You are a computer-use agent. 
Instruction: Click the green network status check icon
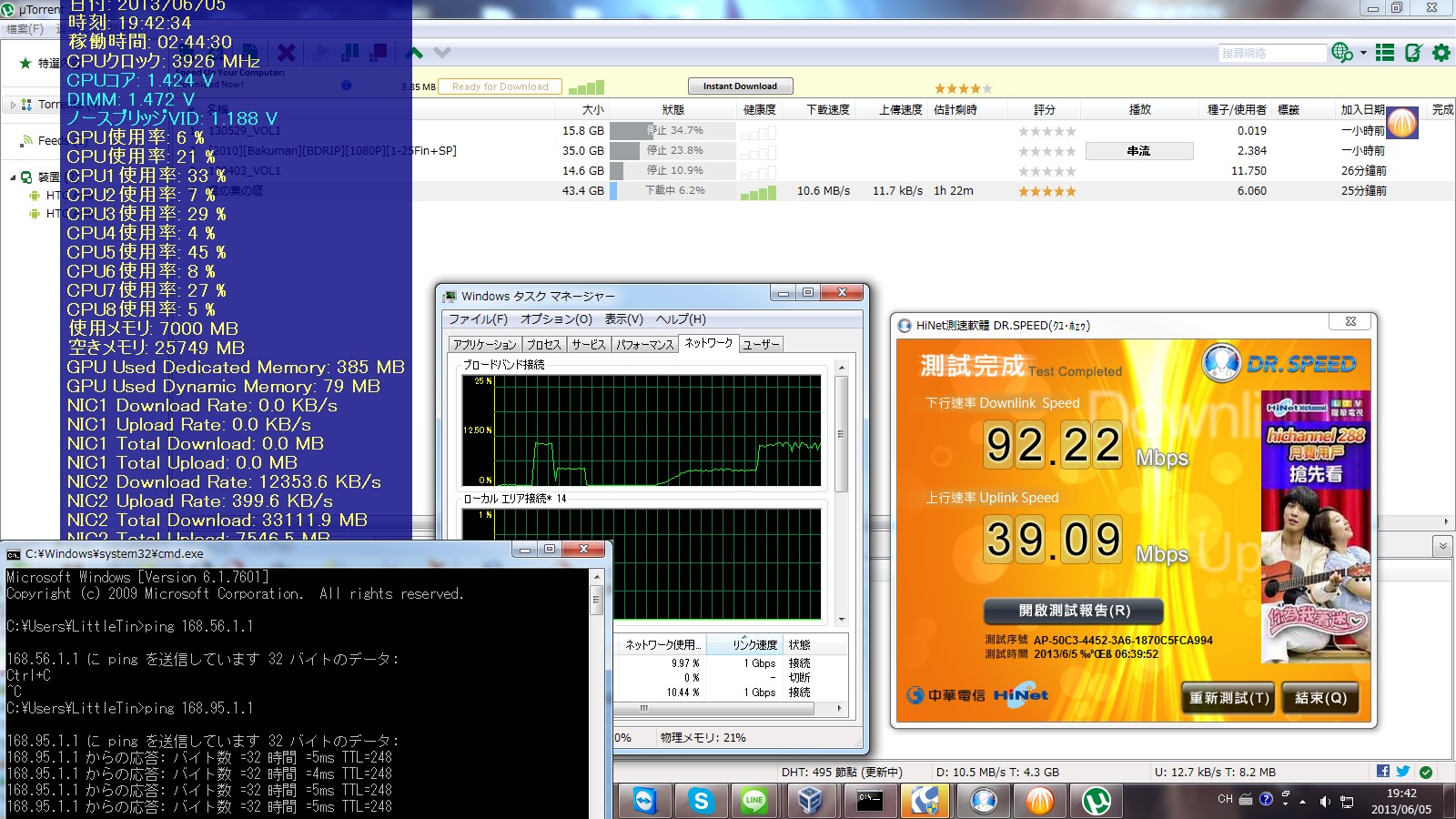click(1426, 772)
